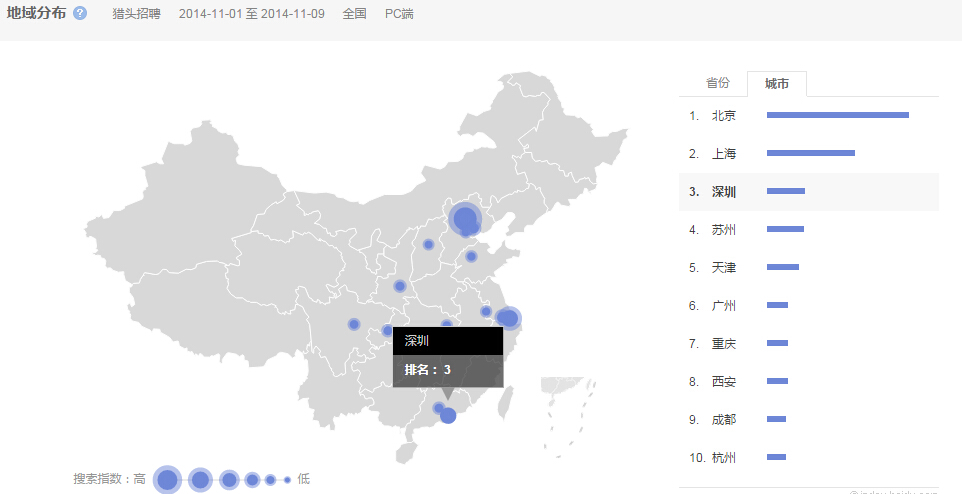Viewport: 962px width, 494px height.
Task: Click the date range 2014-11-01 至 2014-11-09
Action: (251, 15)
